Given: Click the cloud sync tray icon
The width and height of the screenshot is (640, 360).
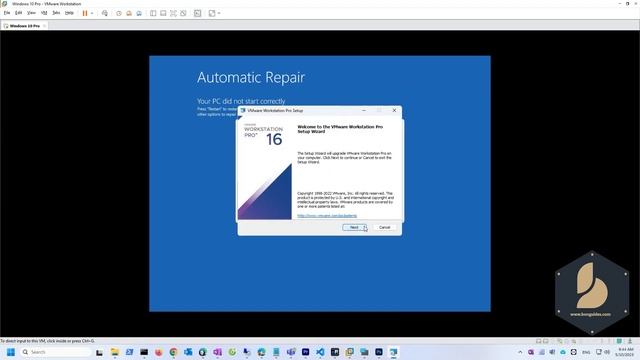Looking at the screenshot, I should (563, 352).
